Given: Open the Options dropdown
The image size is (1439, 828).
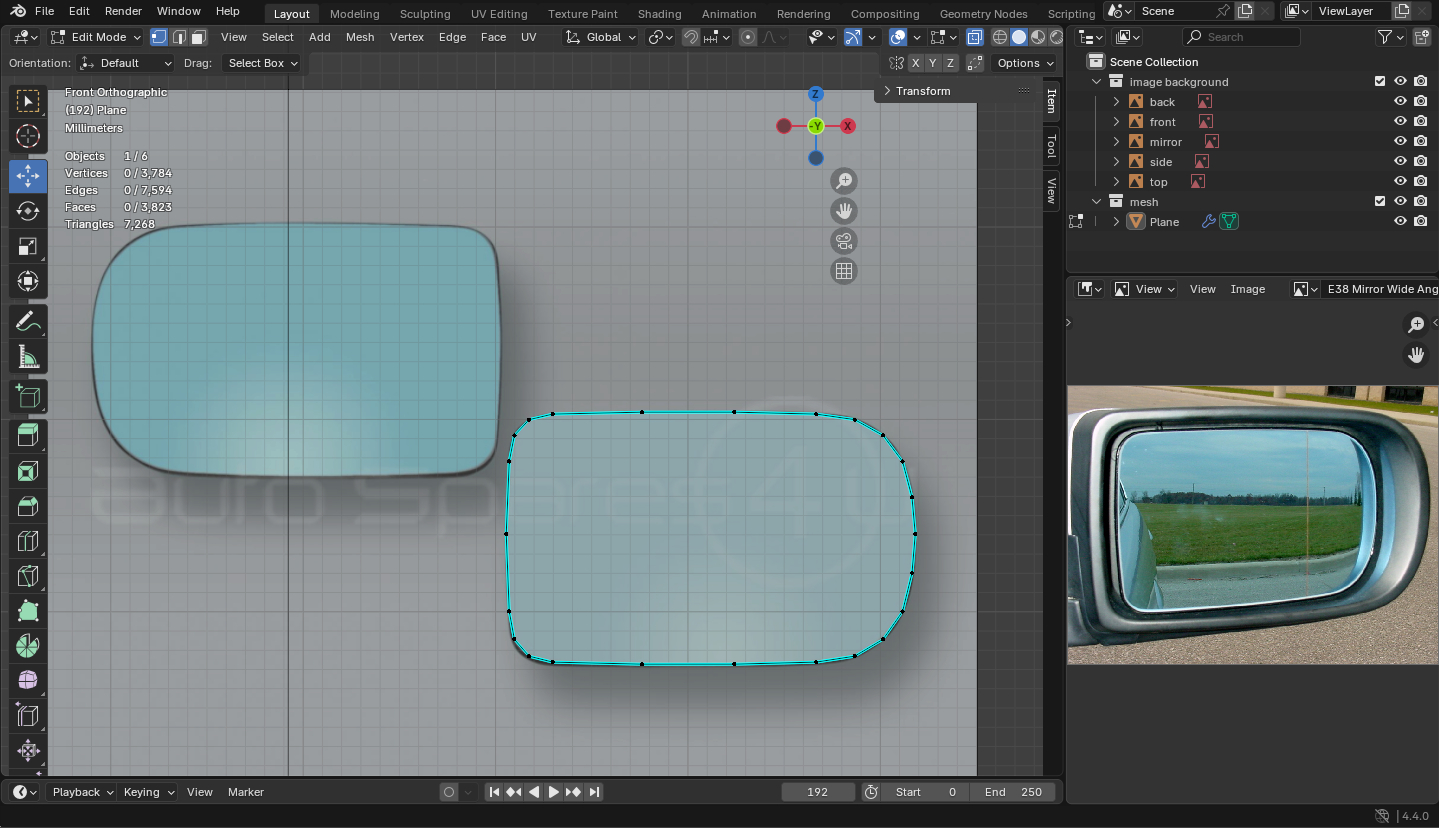Looking at the screenshot, I should 1025,63.
